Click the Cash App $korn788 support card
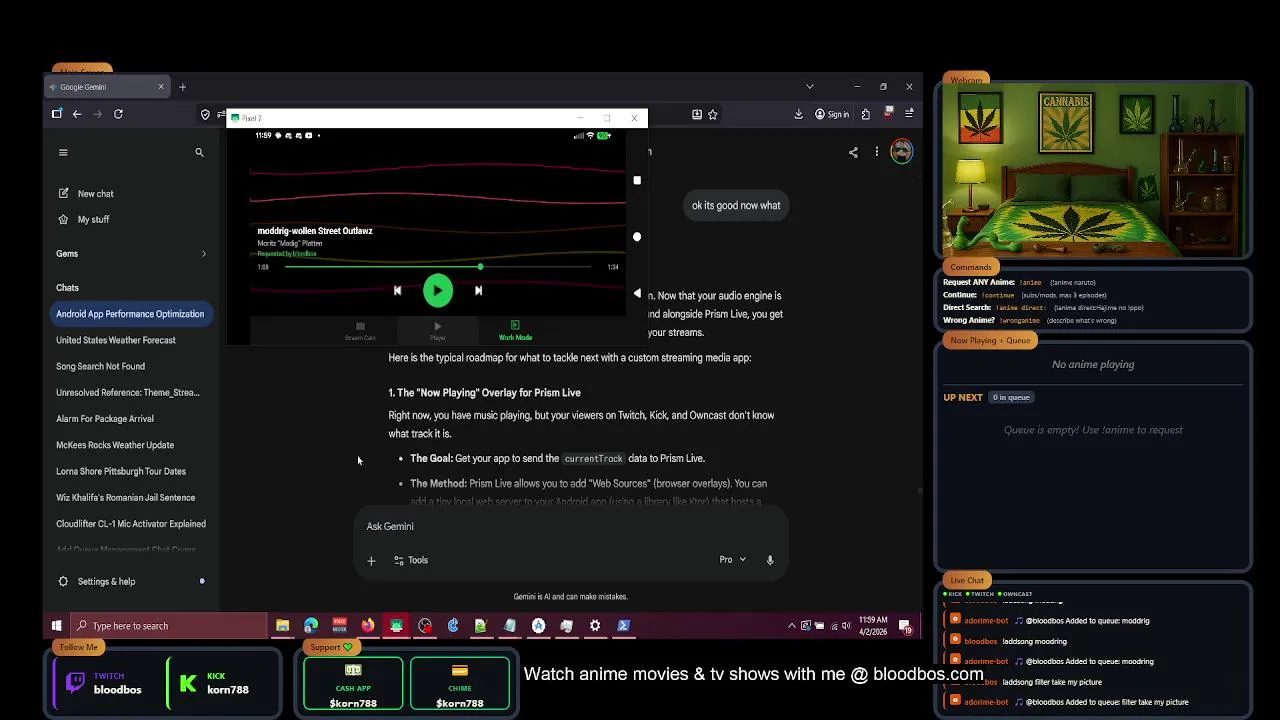1280x720 pixels. tap(353, 684)
